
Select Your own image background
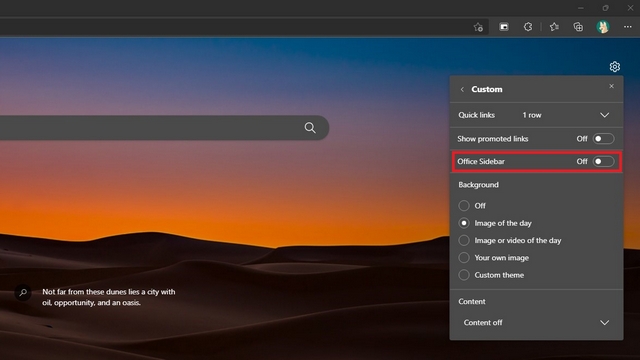tap(464, 258)
